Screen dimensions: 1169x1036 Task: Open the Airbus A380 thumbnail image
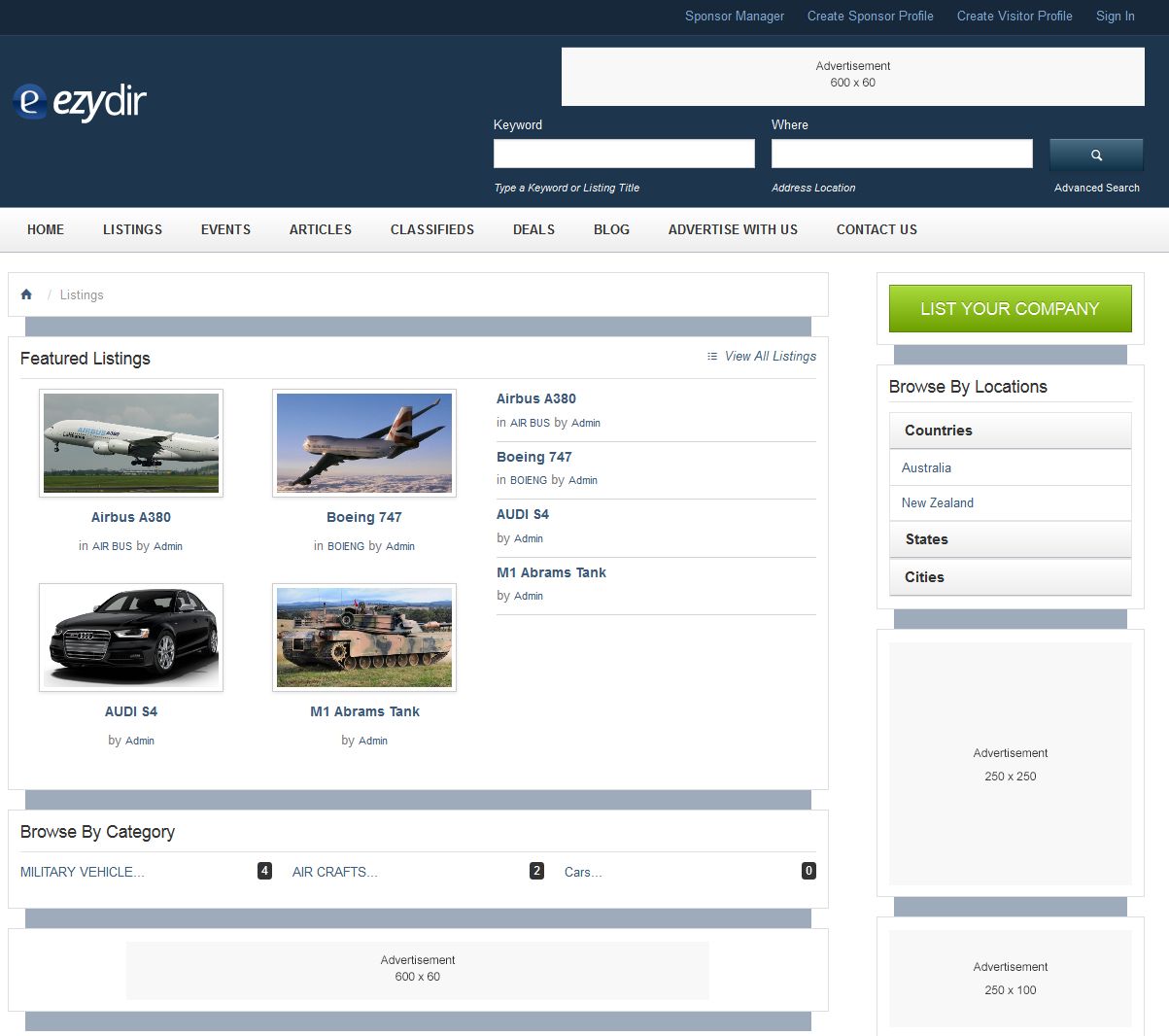click(131, 443)
